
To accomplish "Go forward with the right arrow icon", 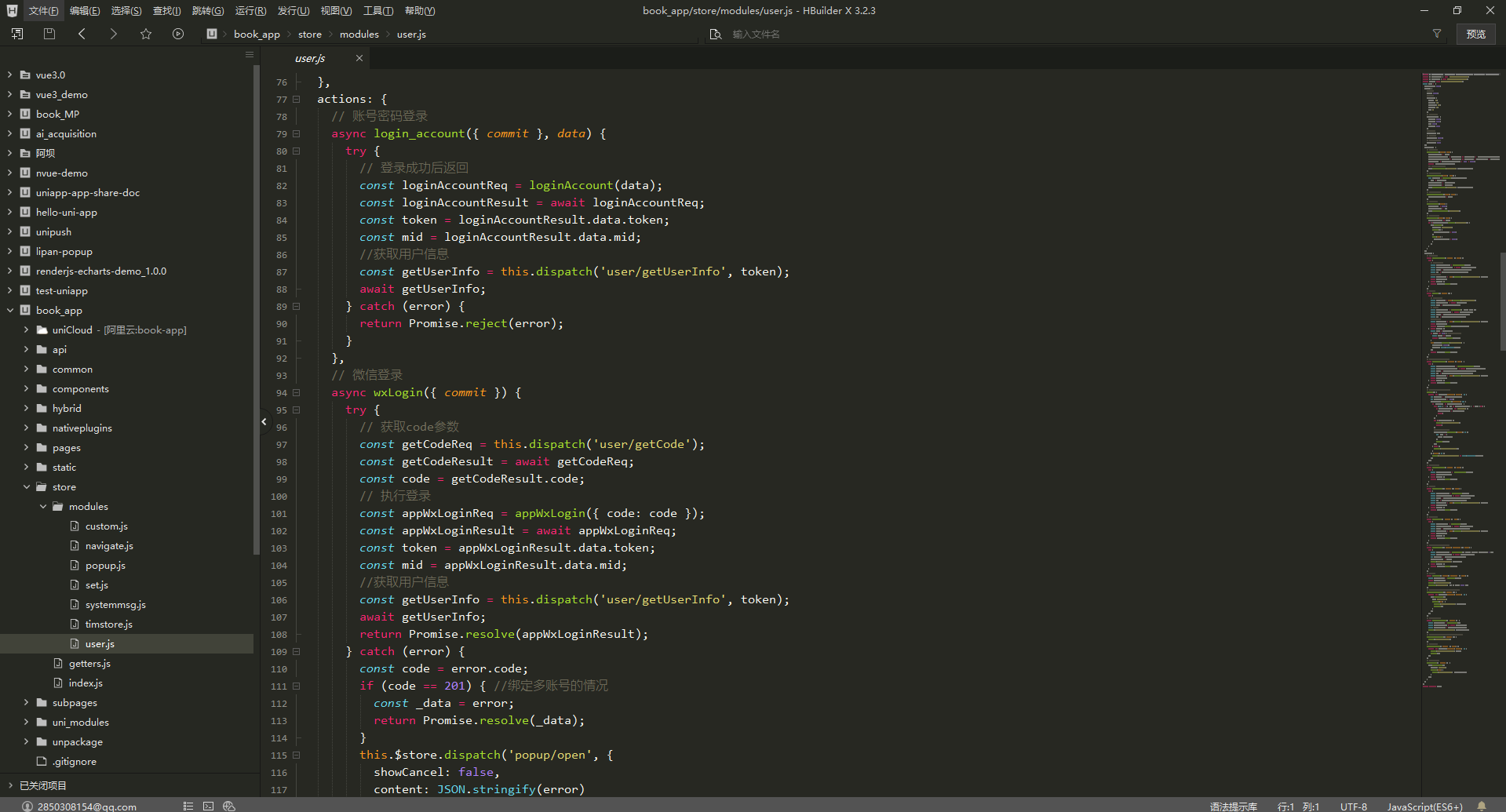I will pyautogui.click(x=114, y=34).
